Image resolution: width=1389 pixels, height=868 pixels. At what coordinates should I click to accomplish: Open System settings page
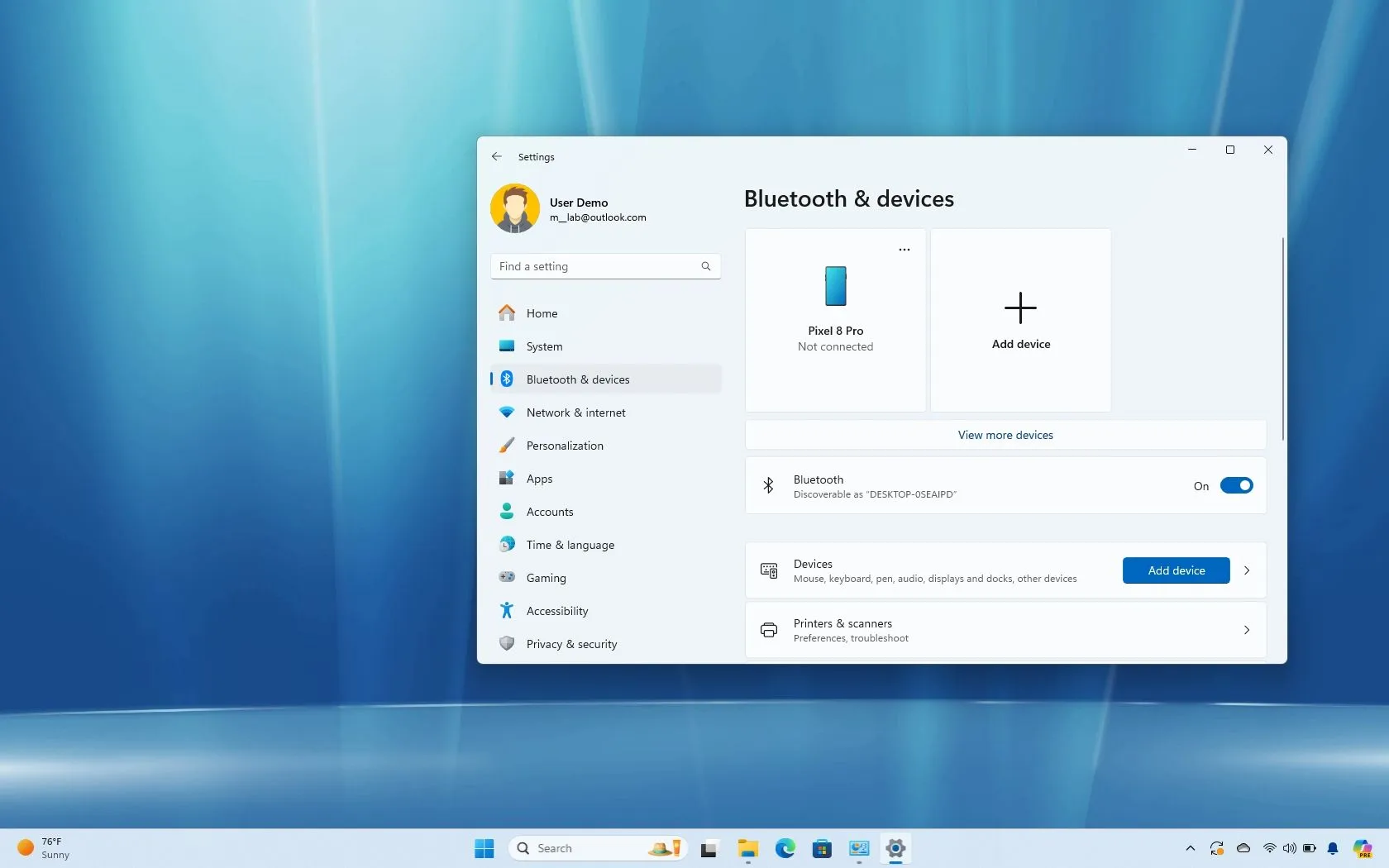(x=605, y=346)
